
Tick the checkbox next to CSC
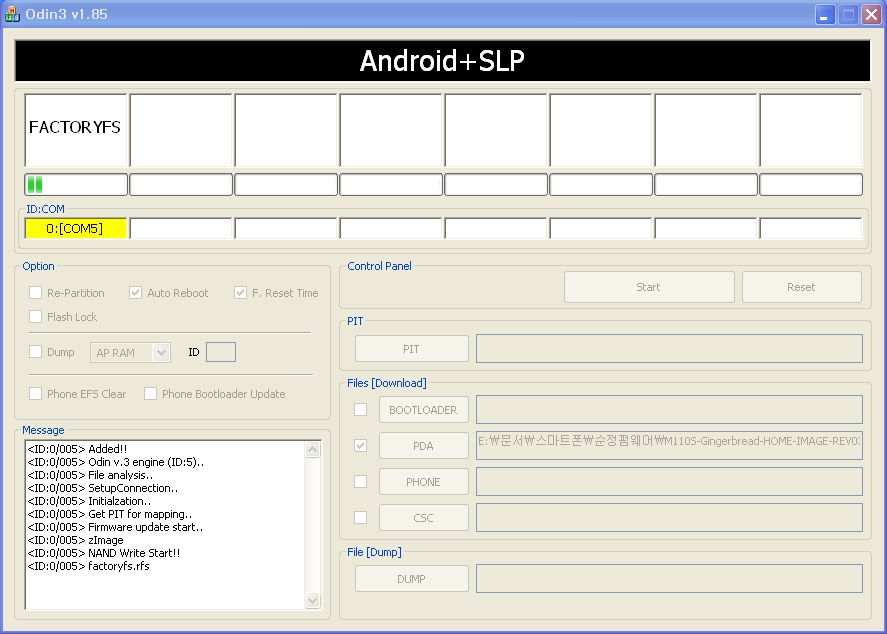click(x=360, y=518)
